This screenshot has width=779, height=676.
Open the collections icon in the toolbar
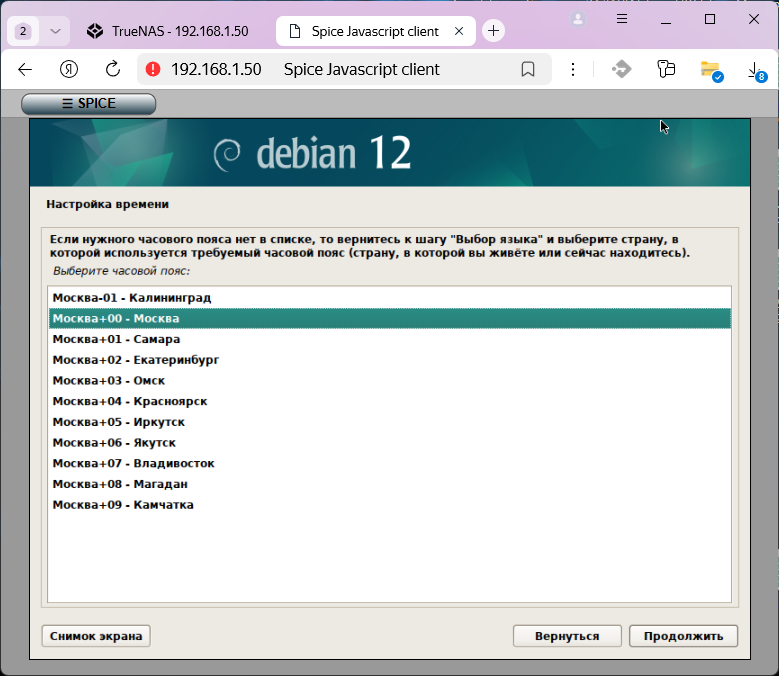tap(666, 69)
